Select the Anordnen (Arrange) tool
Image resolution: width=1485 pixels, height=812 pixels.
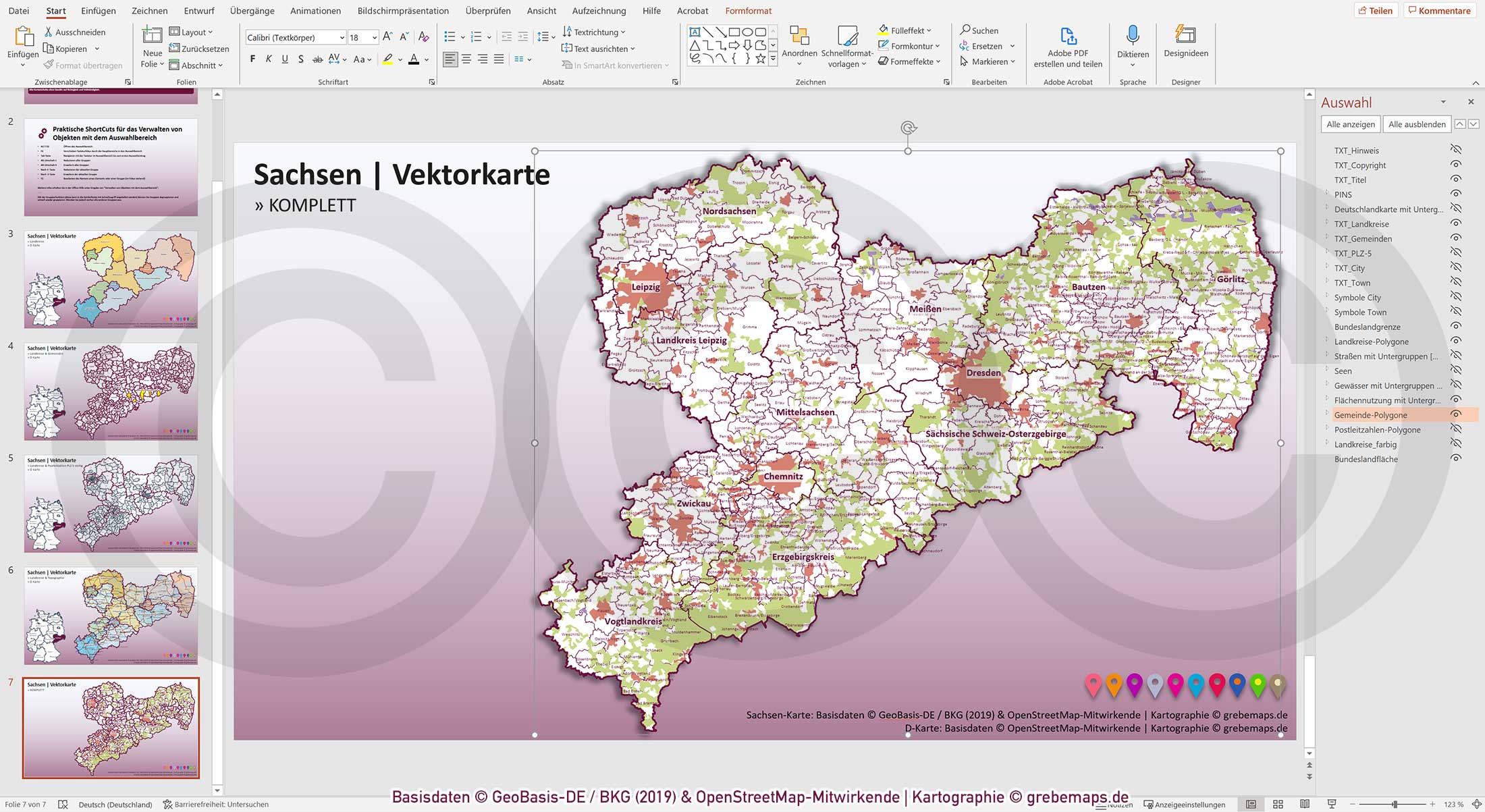tap(800, 45)
